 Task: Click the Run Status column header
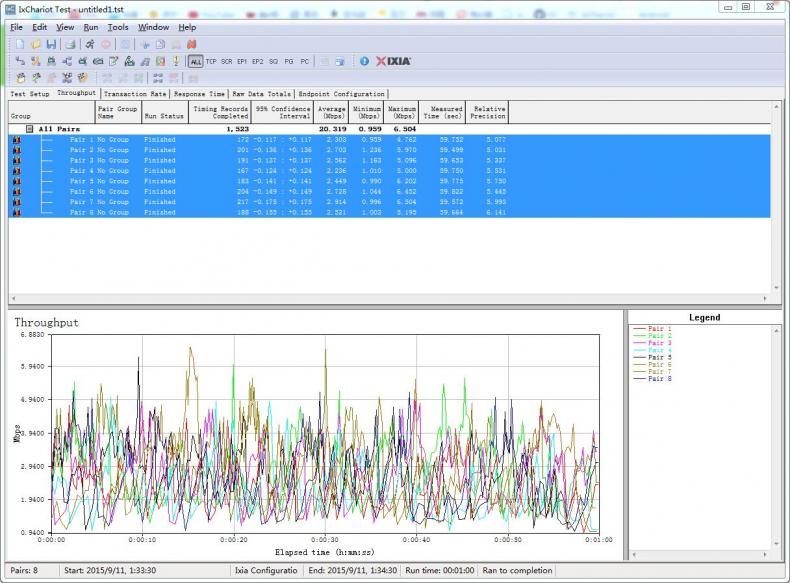pyautogui.click(x=164, y=112)
